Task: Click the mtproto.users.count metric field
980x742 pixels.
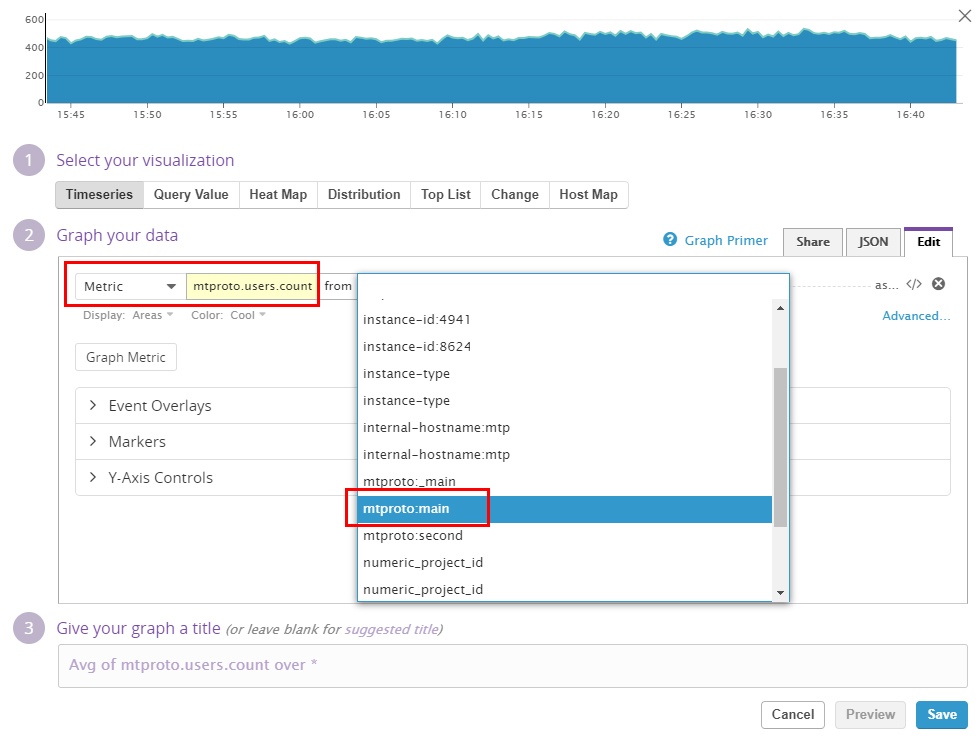Action: click(x=252, y=286)
